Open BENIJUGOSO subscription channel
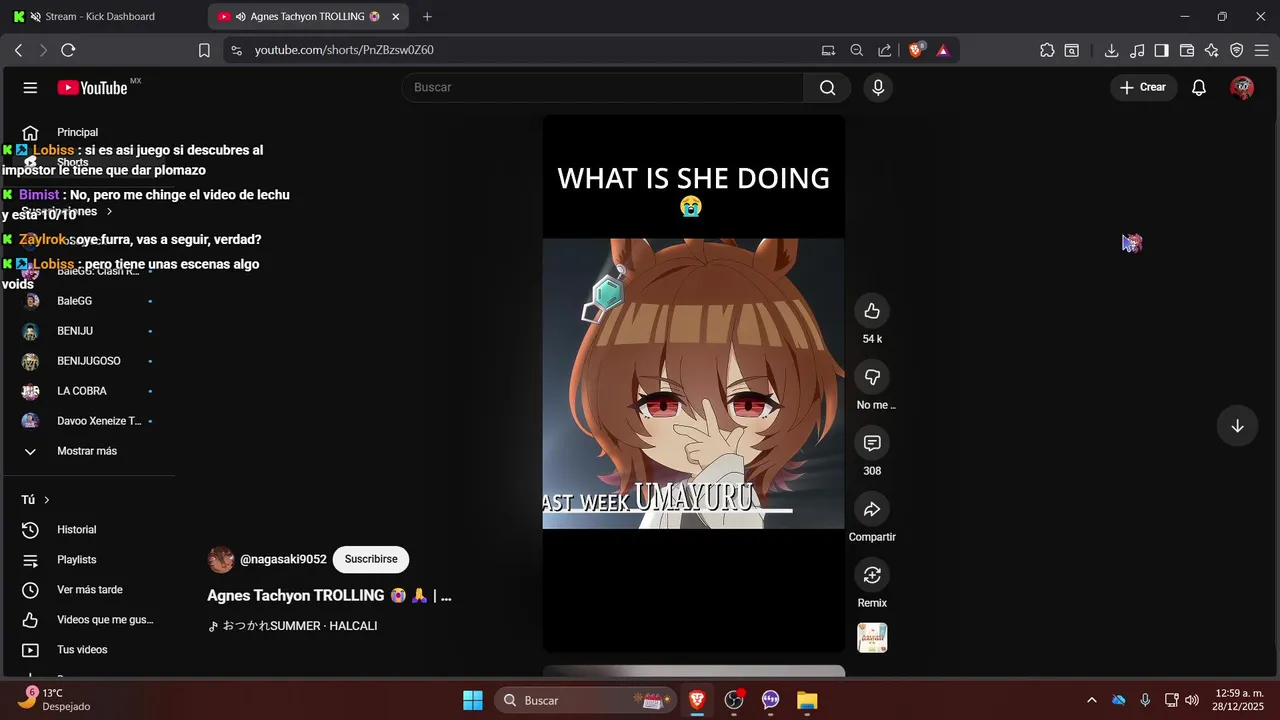Image resolution: width=1280 pixels, height=720 pixels. (87, 361)
